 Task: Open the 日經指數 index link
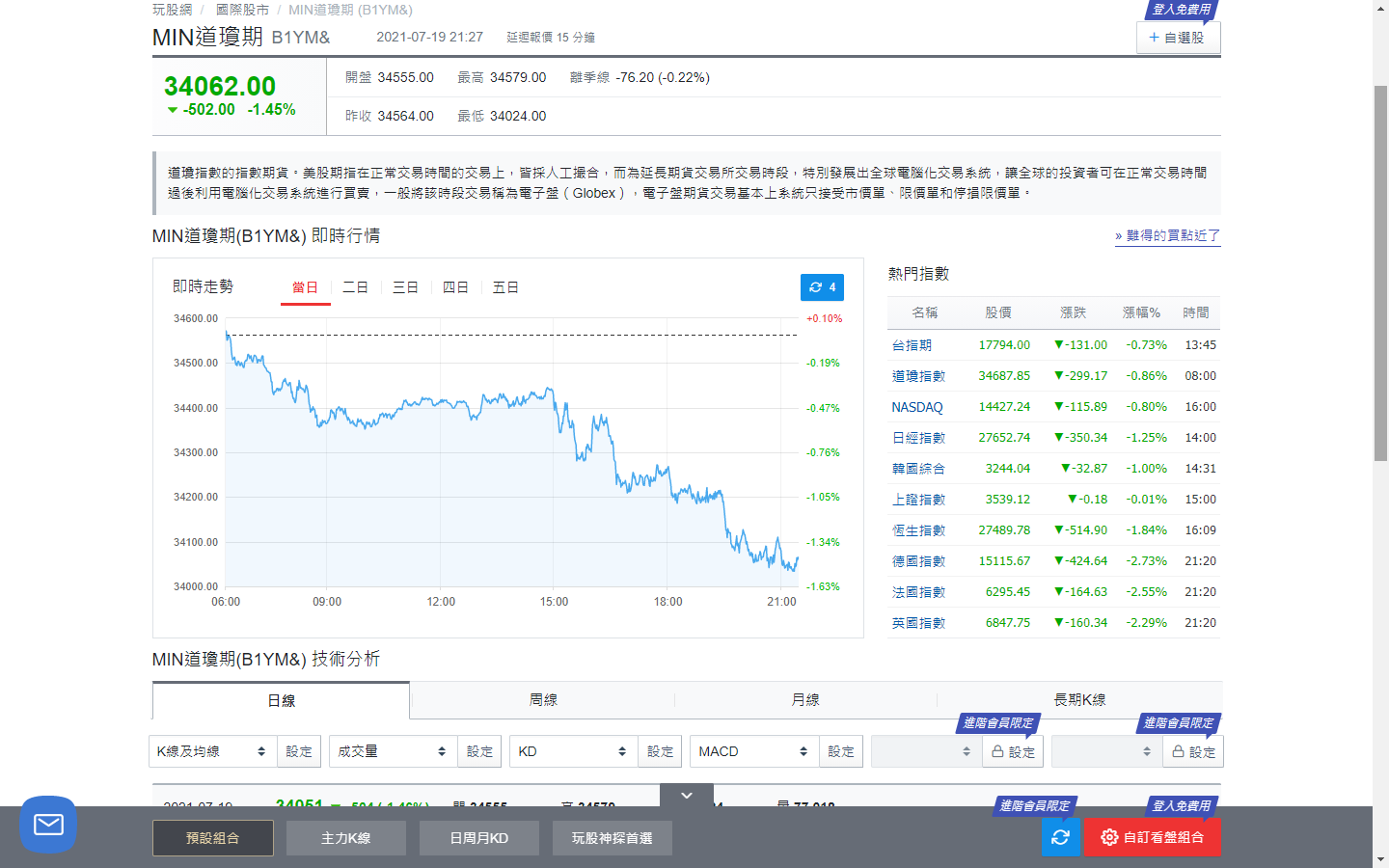click(918, 438)
